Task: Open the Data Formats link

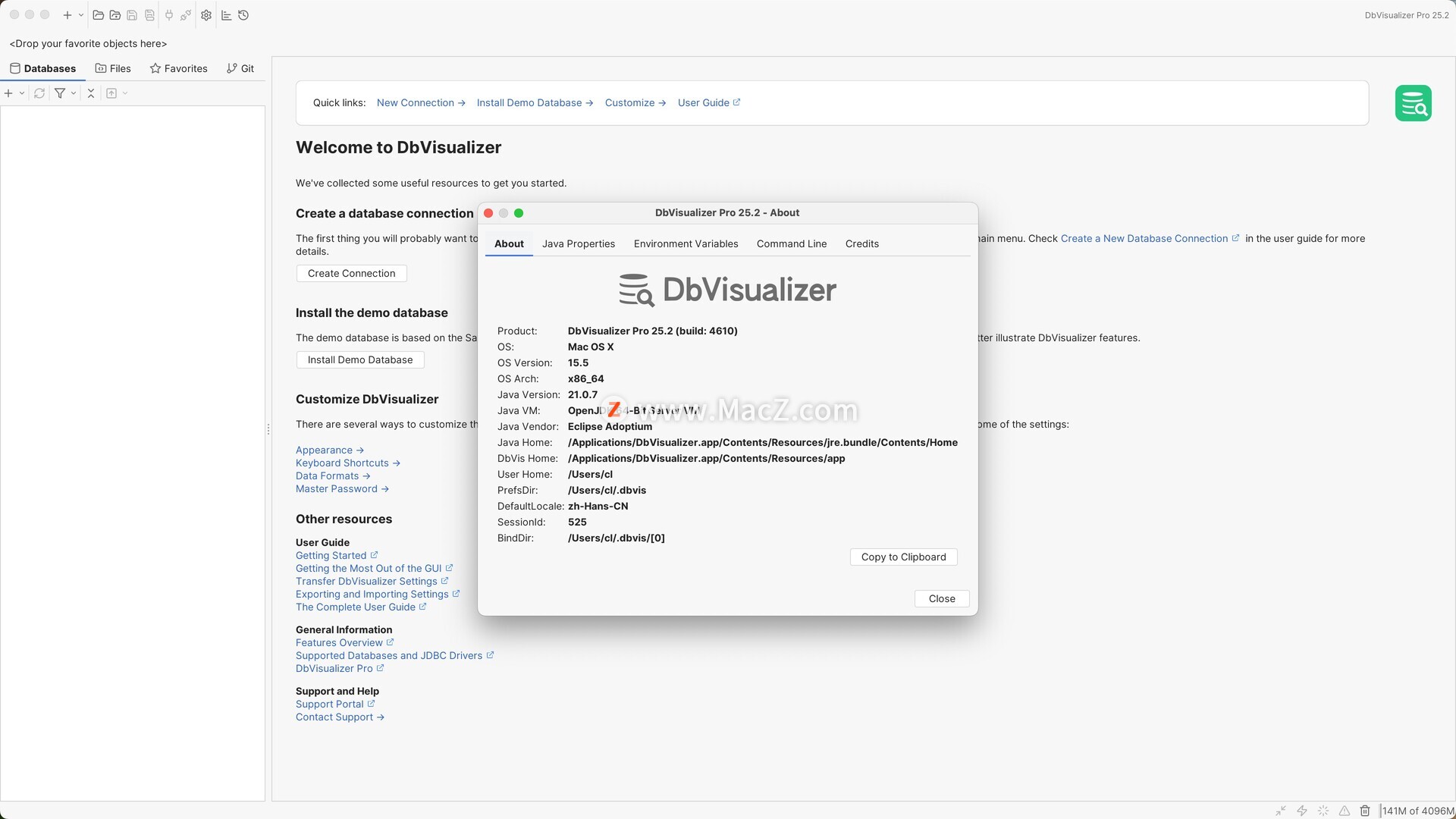Action: [x=333, y=476]
